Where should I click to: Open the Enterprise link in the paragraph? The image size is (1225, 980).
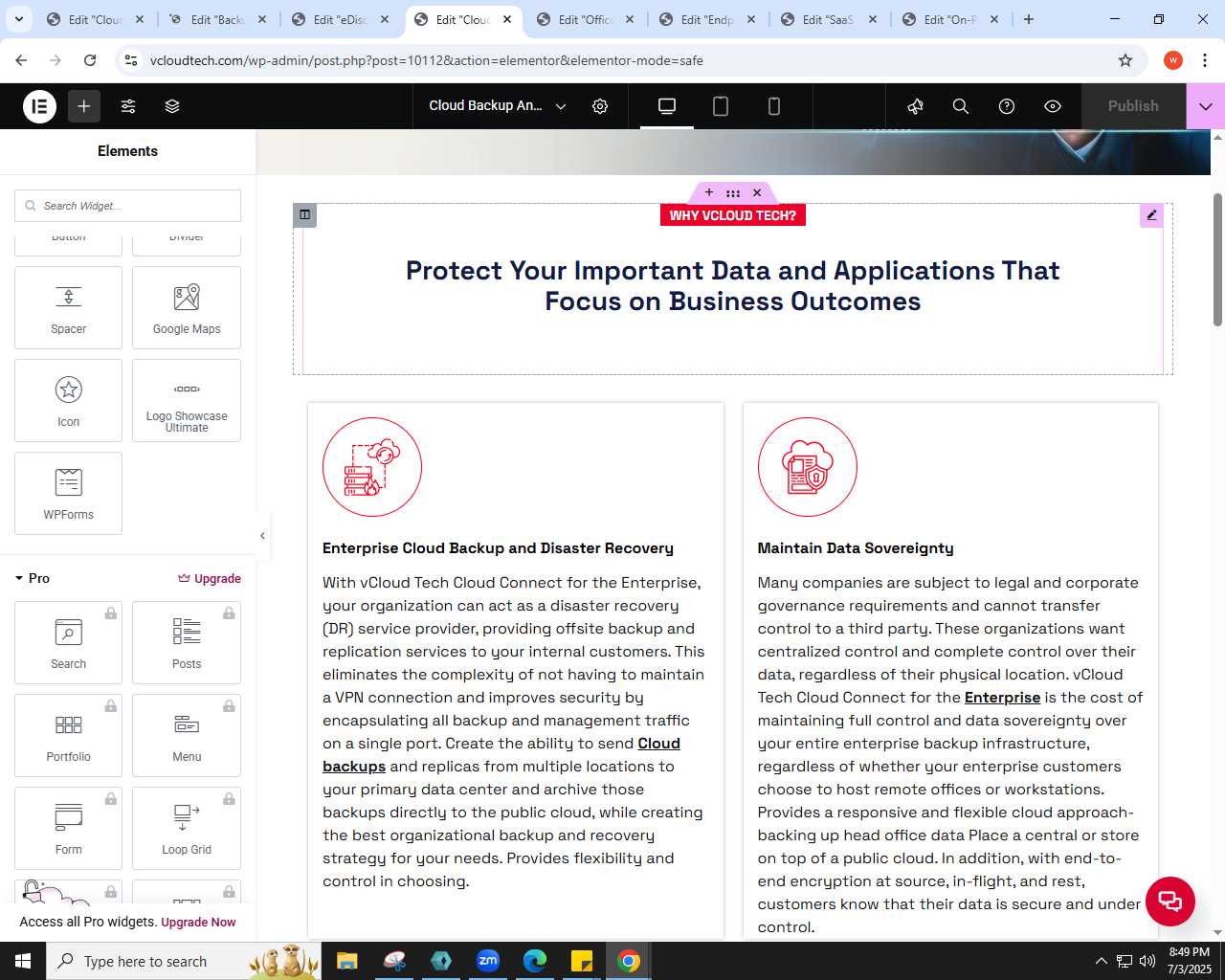click(x=1002, y=698)
